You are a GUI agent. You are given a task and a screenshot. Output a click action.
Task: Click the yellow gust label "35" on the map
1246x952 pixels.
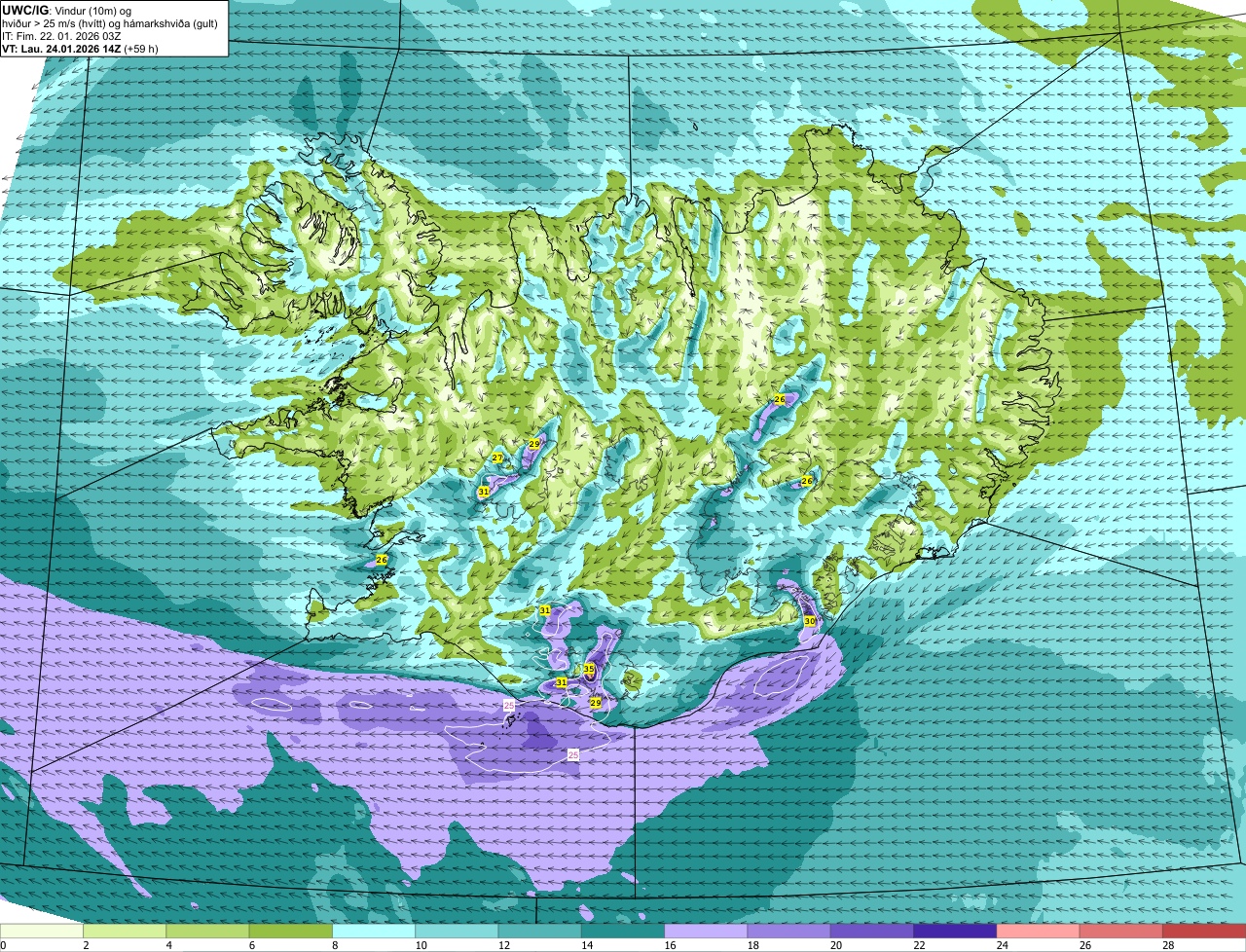[589, 669]
